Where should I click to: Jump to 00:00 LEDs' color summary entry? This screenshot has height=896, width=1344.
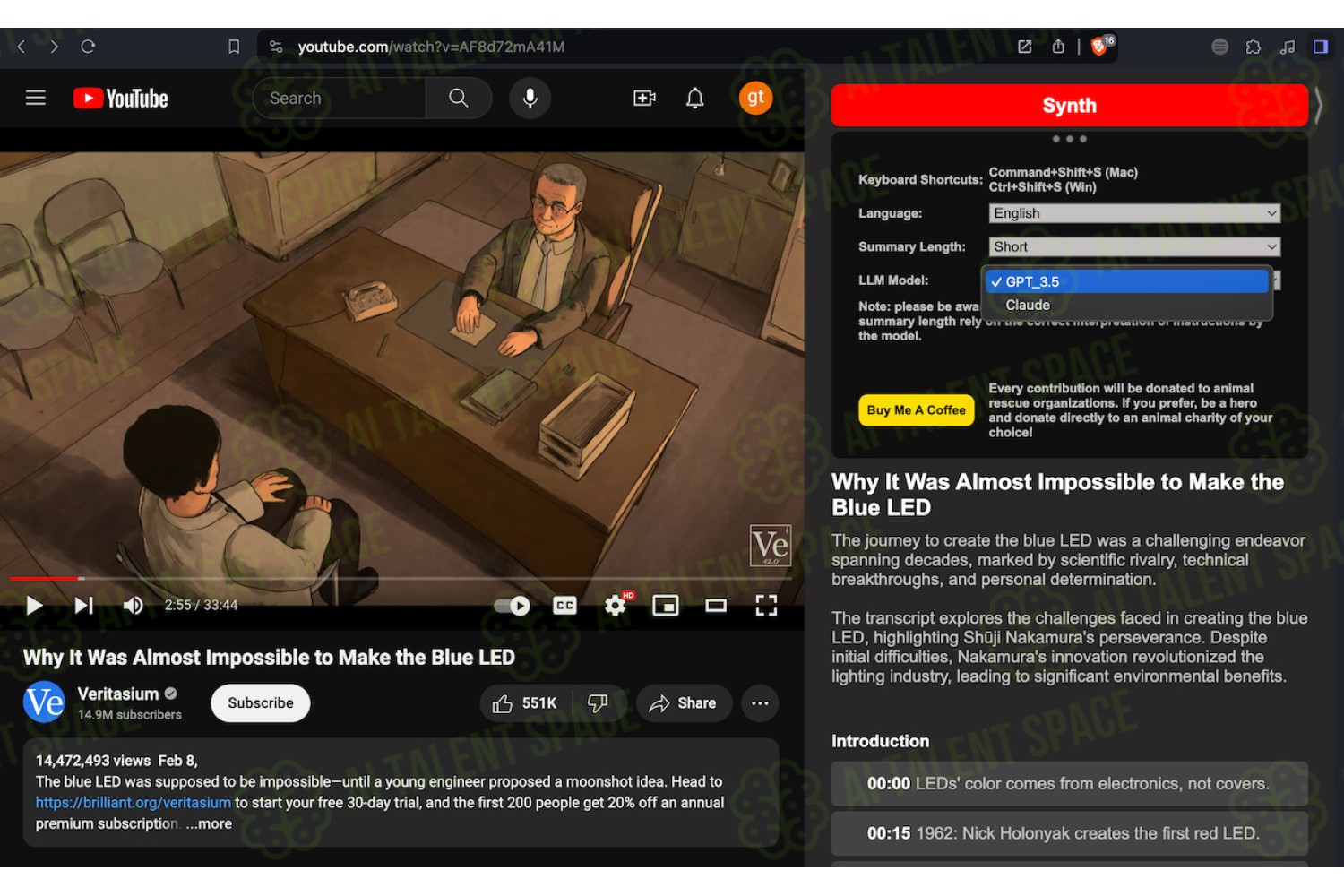point(1070,784)
